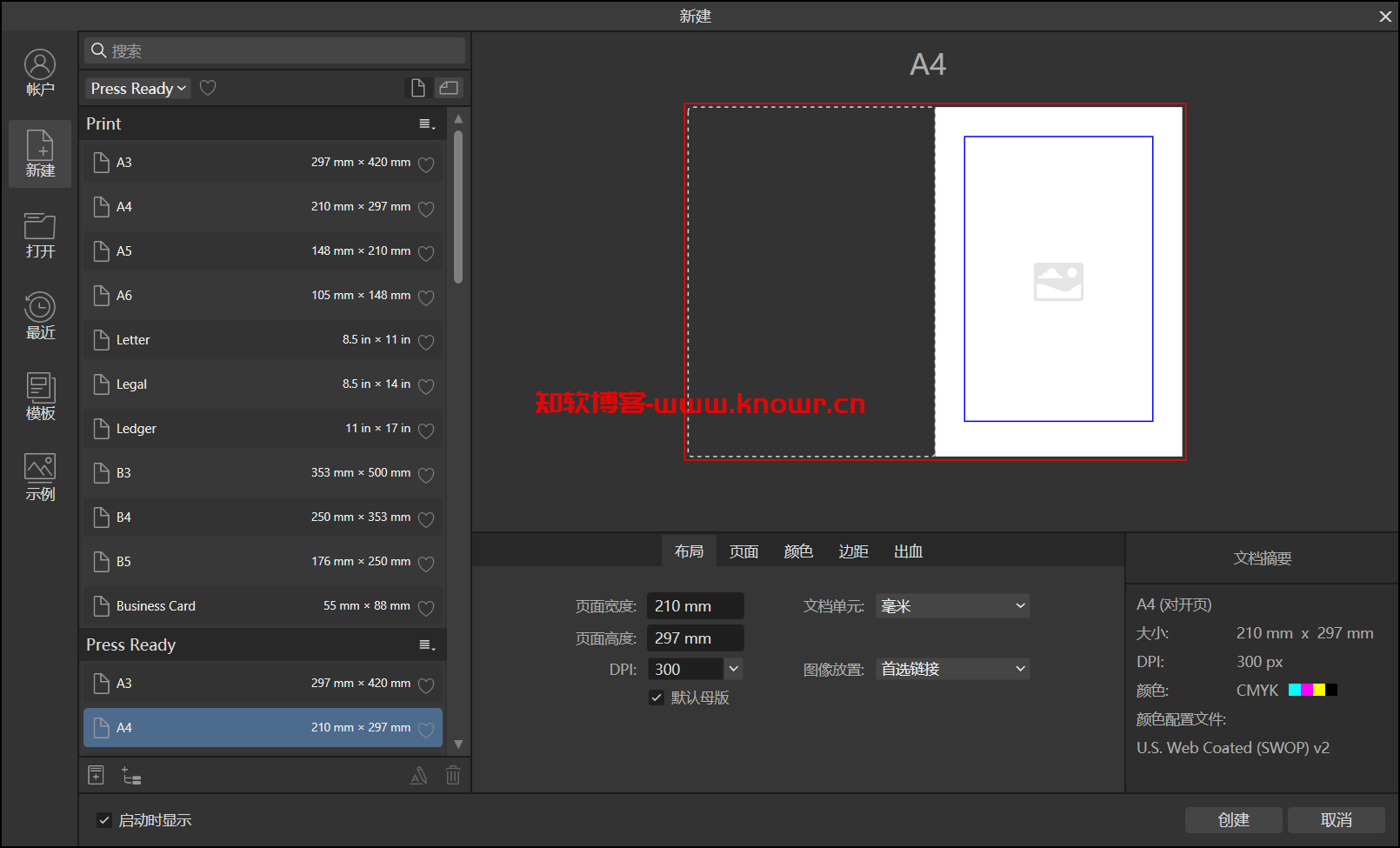Open the Press Ready category dropdown

point(138,88)
